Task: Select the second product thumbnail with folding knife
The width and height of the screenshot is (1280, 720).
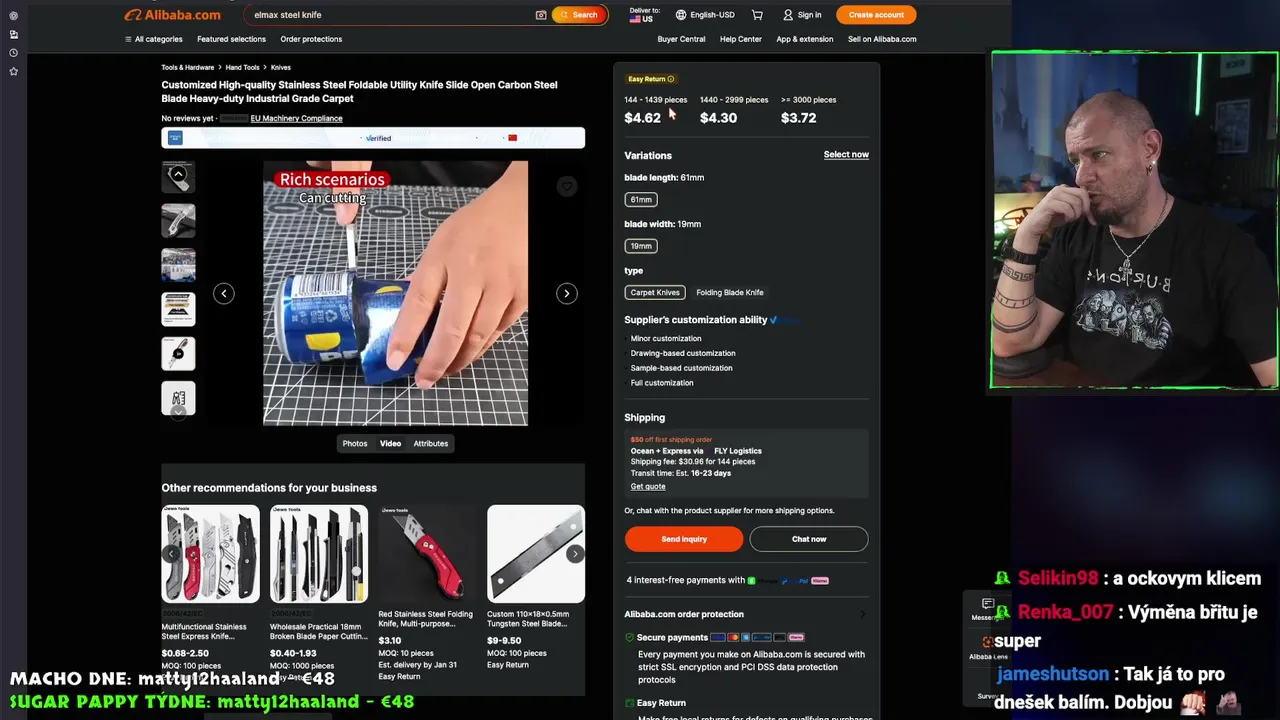Action: [178, 221]
